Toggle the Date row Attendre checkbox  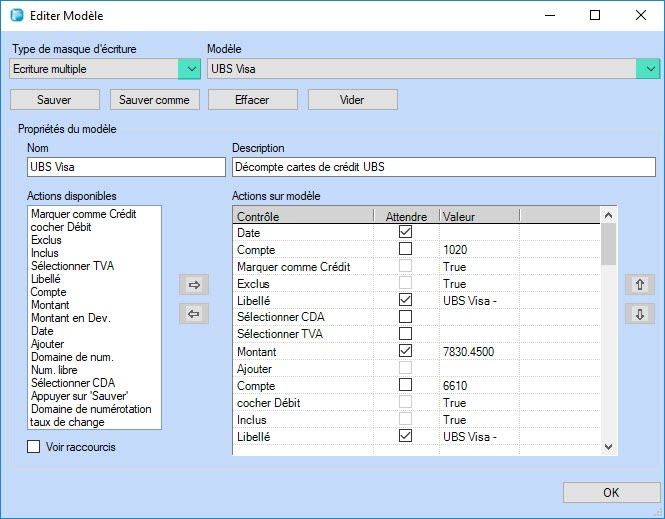click(405, 232)
